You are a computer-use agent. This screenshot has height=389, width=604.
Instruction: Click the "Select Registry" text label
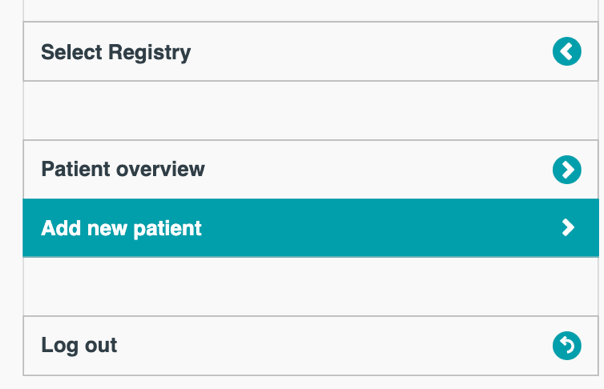click(116, 52)
